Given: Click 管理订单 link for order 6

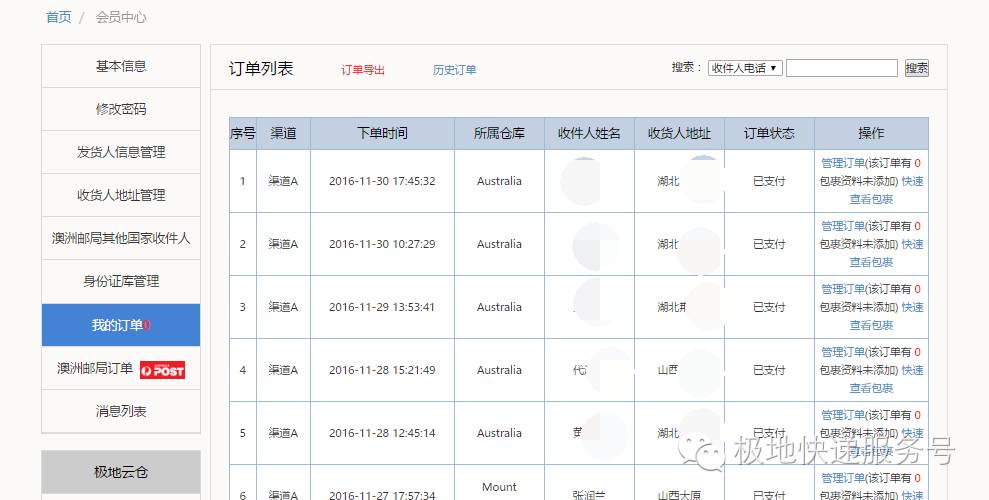Looking at the screenshot, I should point(843,478).
